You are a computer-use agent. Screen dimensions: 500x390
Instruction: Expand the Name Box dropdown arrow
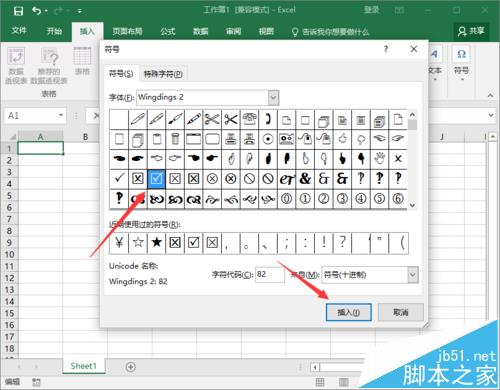tap(61, 115)
